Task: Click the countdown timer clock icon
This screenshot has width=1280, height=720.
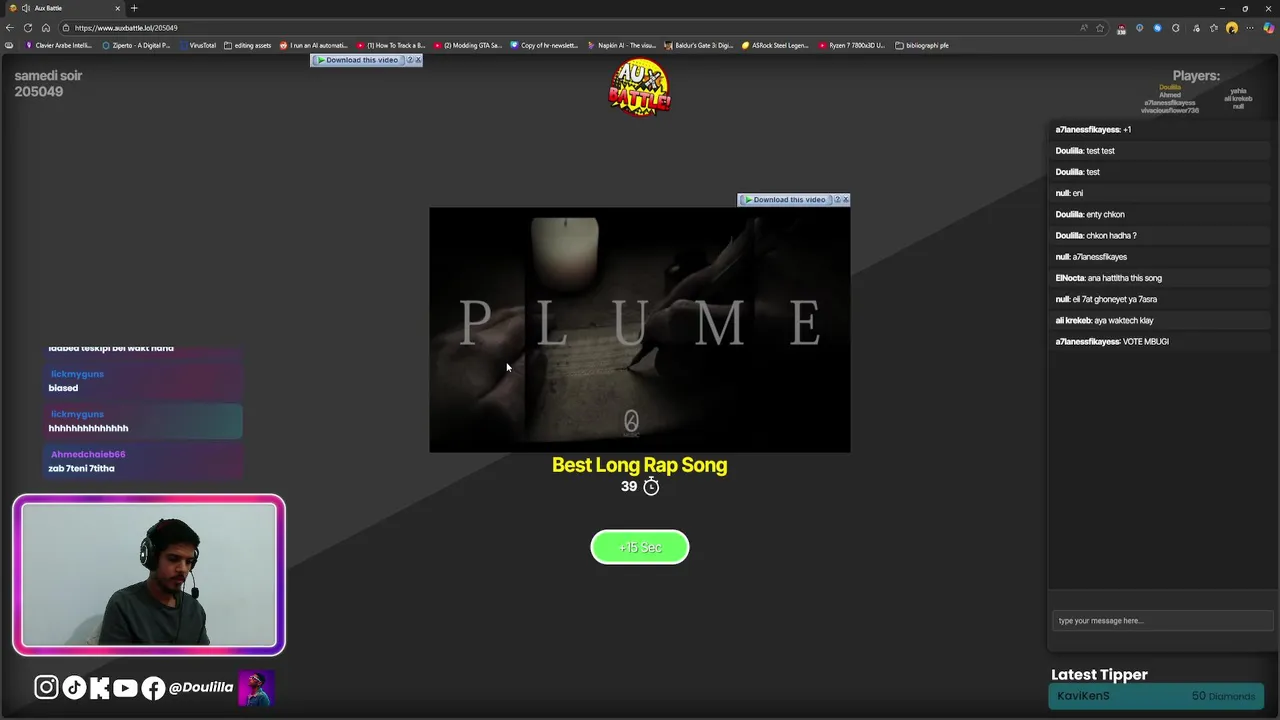Action: [x=651, y=486]
